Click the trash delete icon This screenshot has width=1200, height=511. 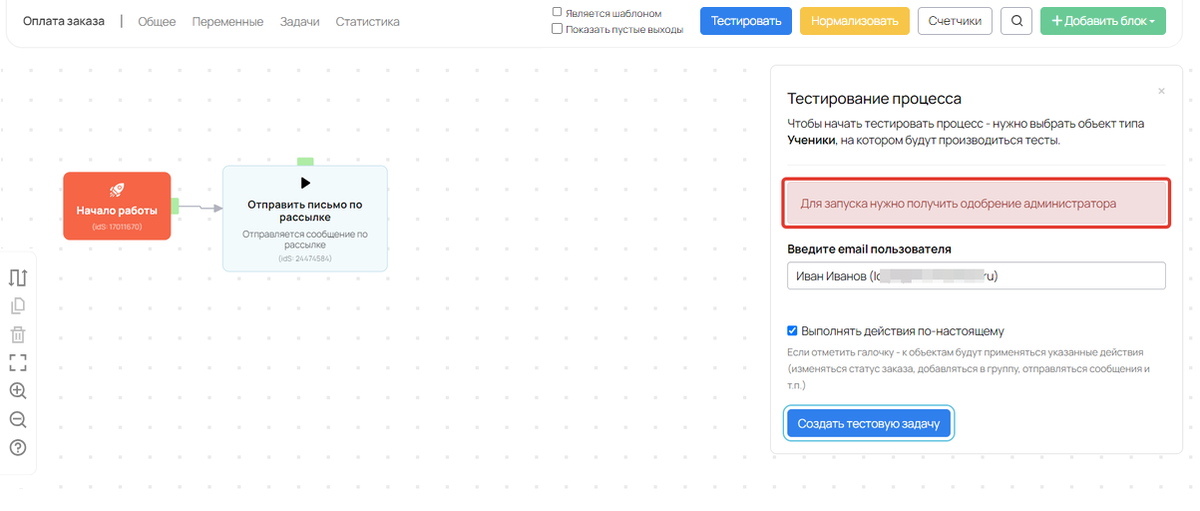17,335
